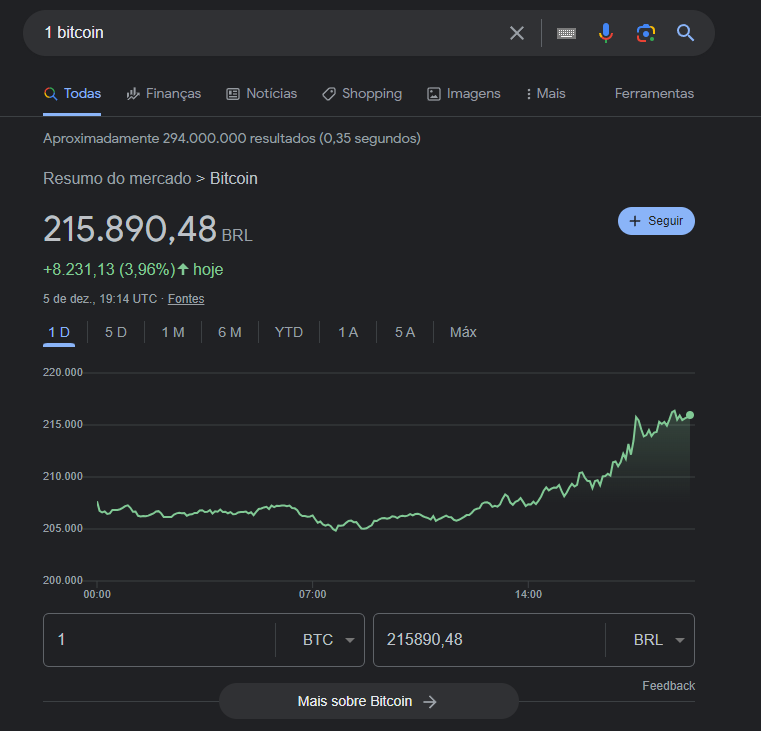The image size is (761, 731).
Task: Clear the search box with the X icon
Action: click(x=516, y=33)
